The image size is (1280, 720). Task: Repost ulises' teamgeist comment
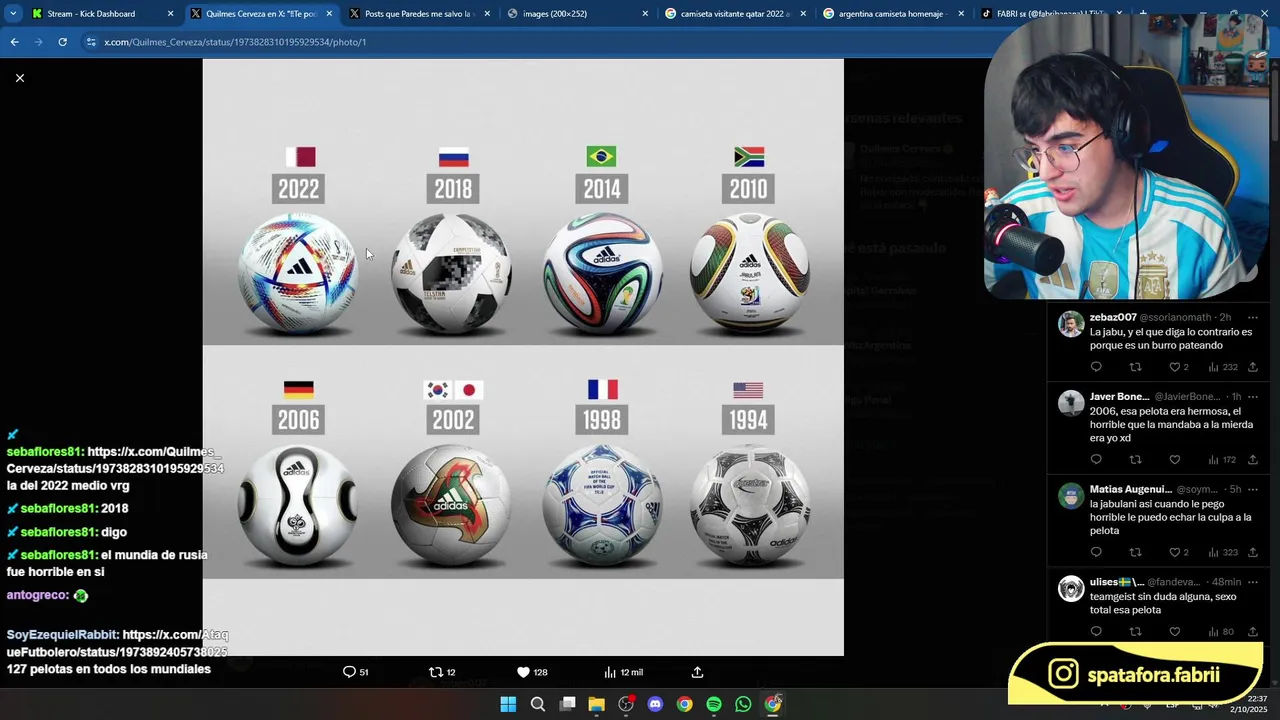[1135, 632]
